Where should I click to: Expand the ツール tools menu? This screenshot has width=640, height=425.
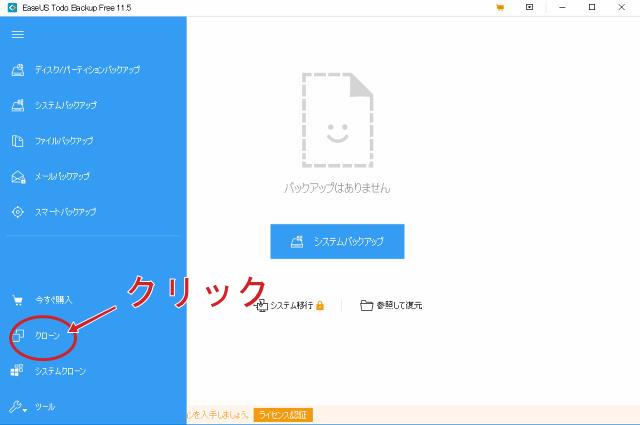(45, 407)
